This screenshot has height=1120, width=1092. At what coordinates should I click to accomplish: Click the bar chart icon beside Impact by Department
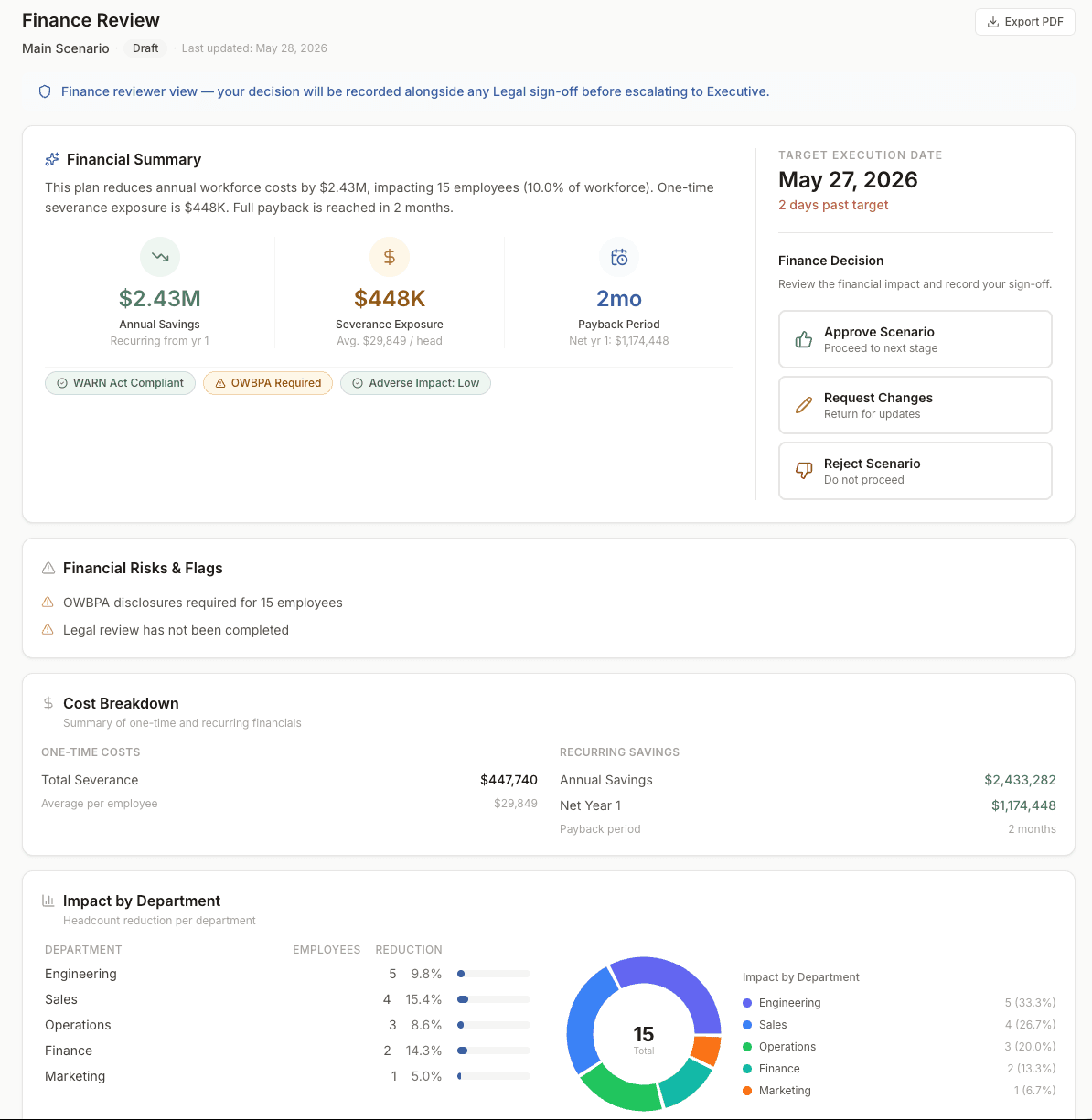coord(48,901)
